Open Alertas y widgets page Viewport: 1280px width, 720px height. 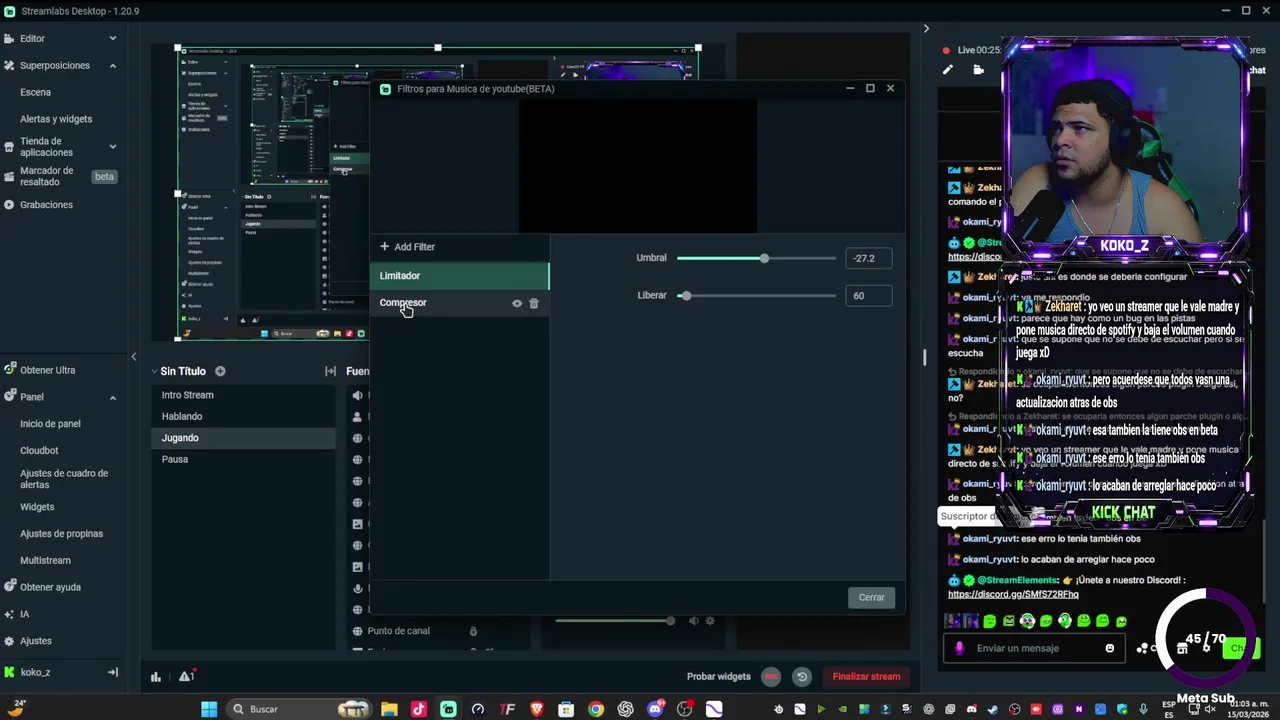tap(56, 119)
